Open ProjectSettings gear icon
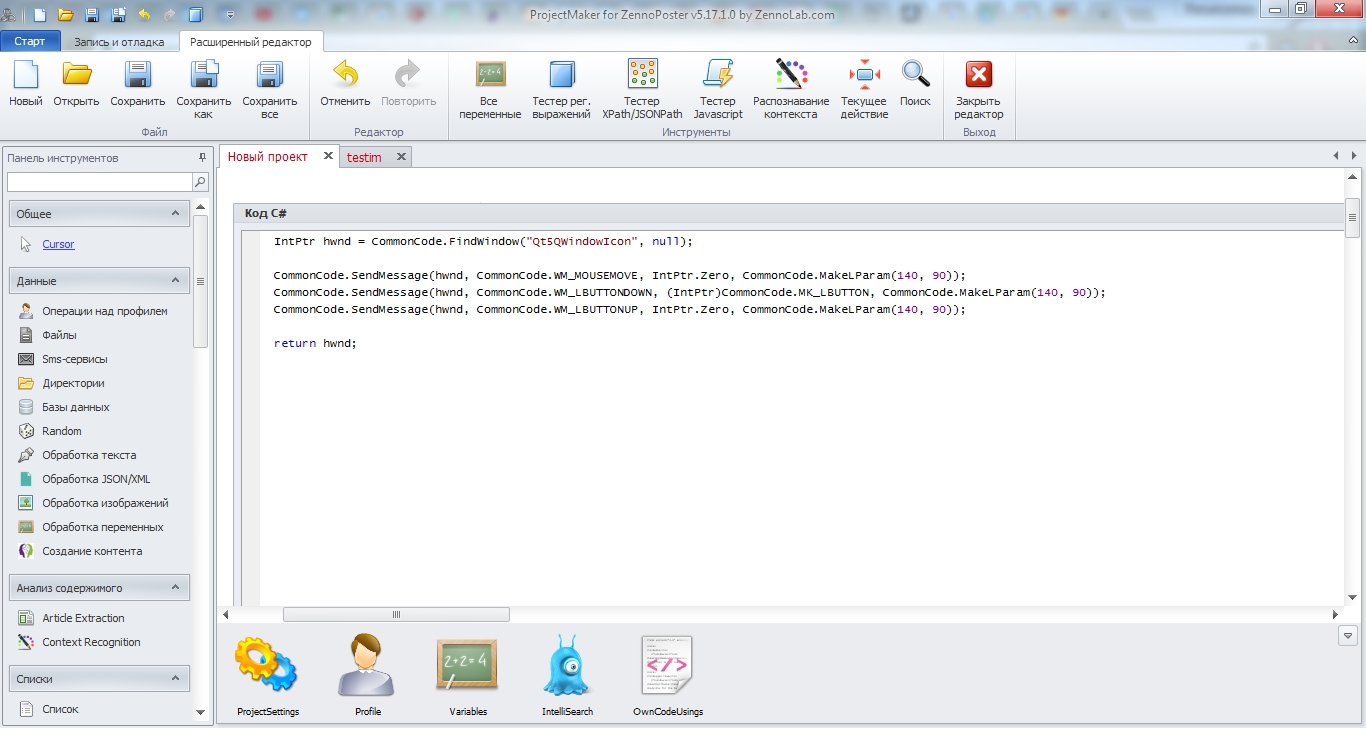1366x736 pixels. click(267, 677)
